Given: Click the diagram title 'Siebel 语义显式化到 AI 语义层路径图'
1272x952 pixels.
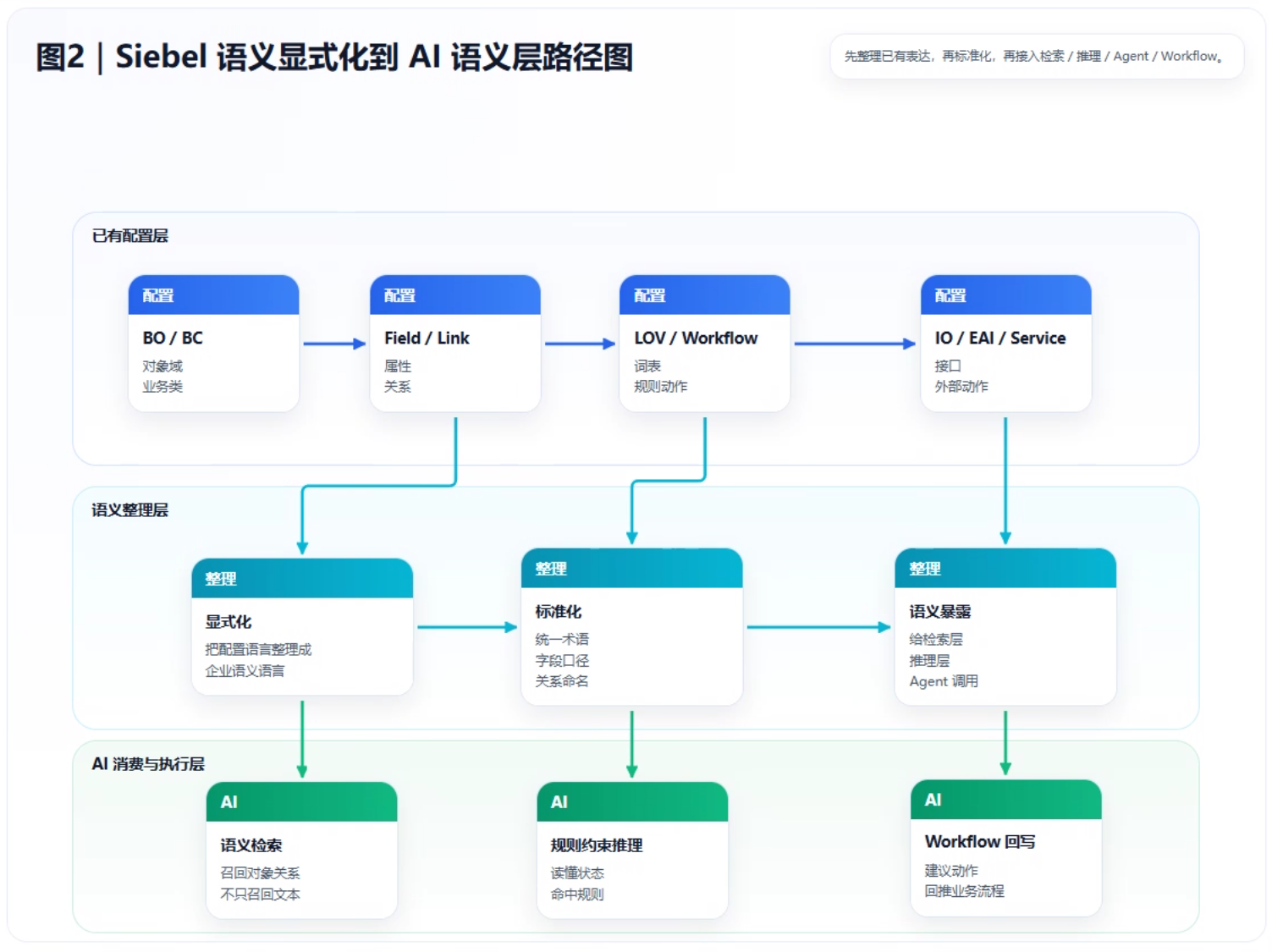Looking at the screenshot, I should (374, 57).
